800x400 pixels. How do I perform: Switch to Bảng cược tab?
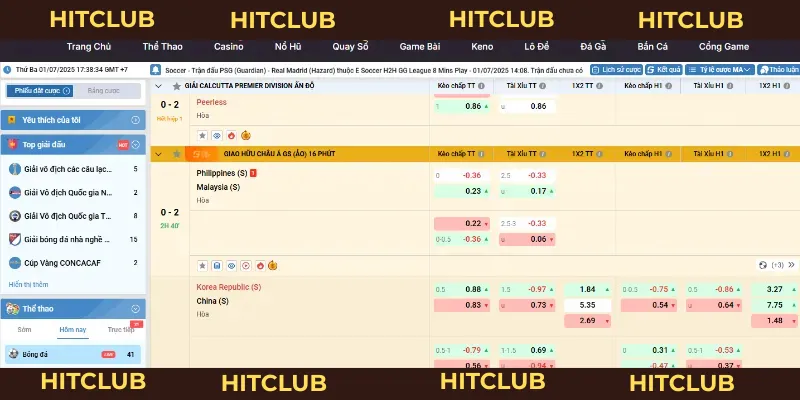[104, 91]
